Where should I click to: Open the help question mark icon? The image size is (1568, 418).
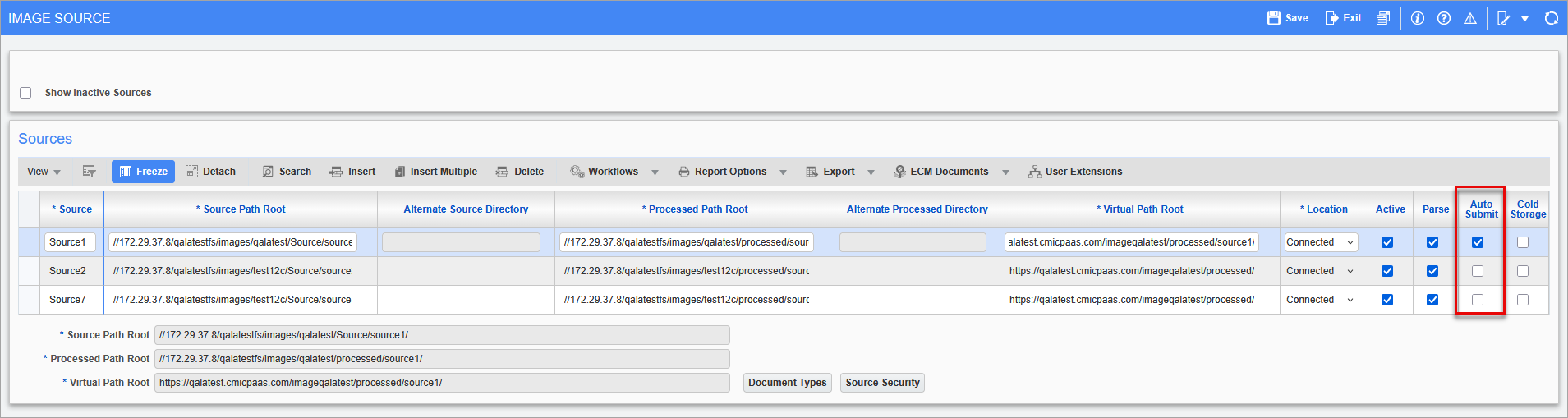click(1444, 18)
